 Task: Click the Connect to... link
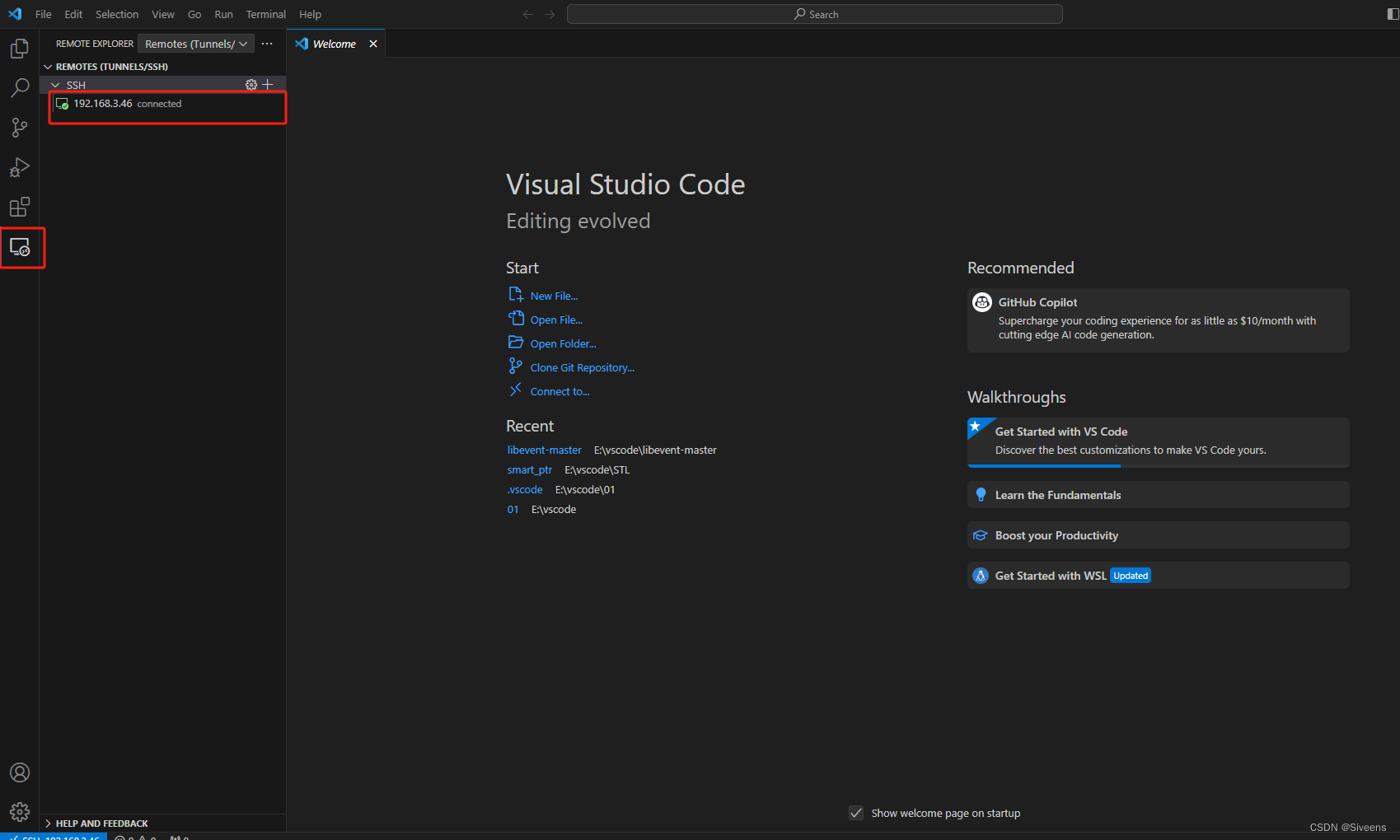pyautogui.click(x=560, y=391)
